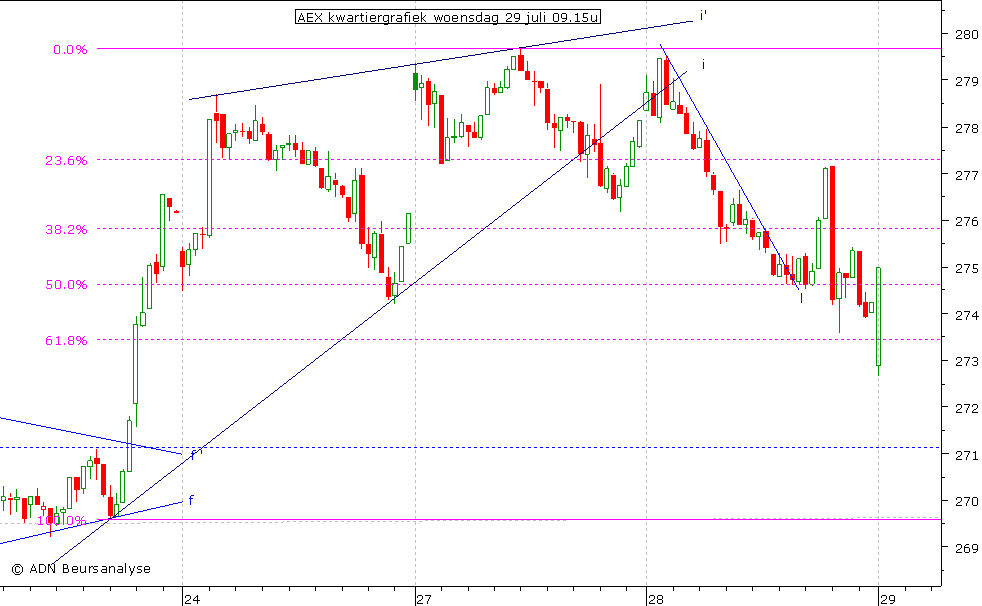Image resolution: width=982 pixels, height=606 pixels.
Task: Select the 38.2% Fibonacci level label
Action: (x=66, y=229)
